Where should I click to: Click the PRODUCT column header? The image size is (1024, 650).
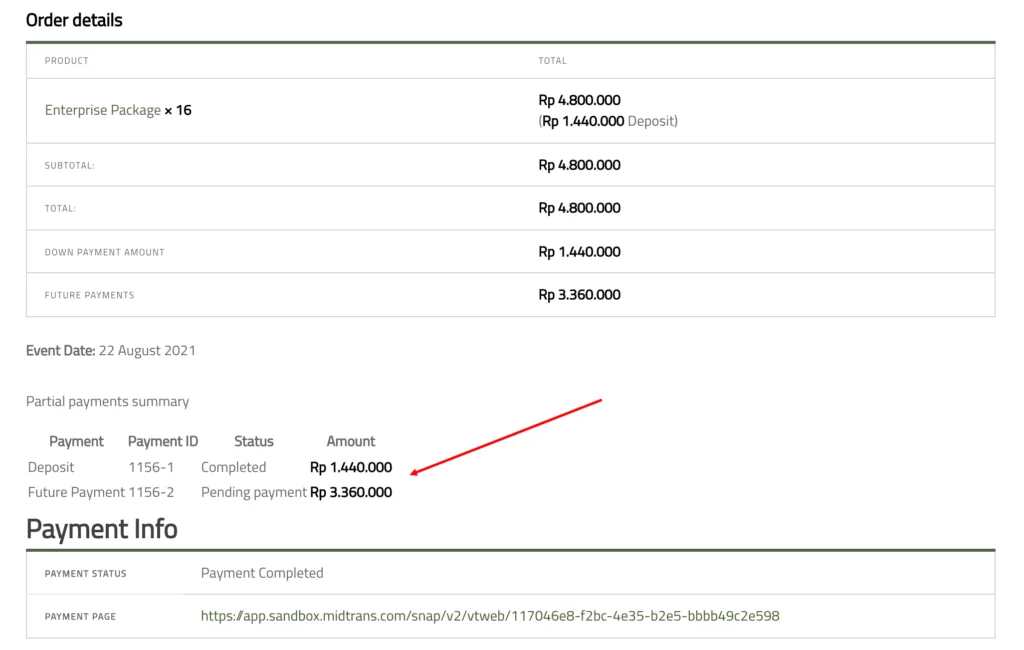click(x=66, y=61)
